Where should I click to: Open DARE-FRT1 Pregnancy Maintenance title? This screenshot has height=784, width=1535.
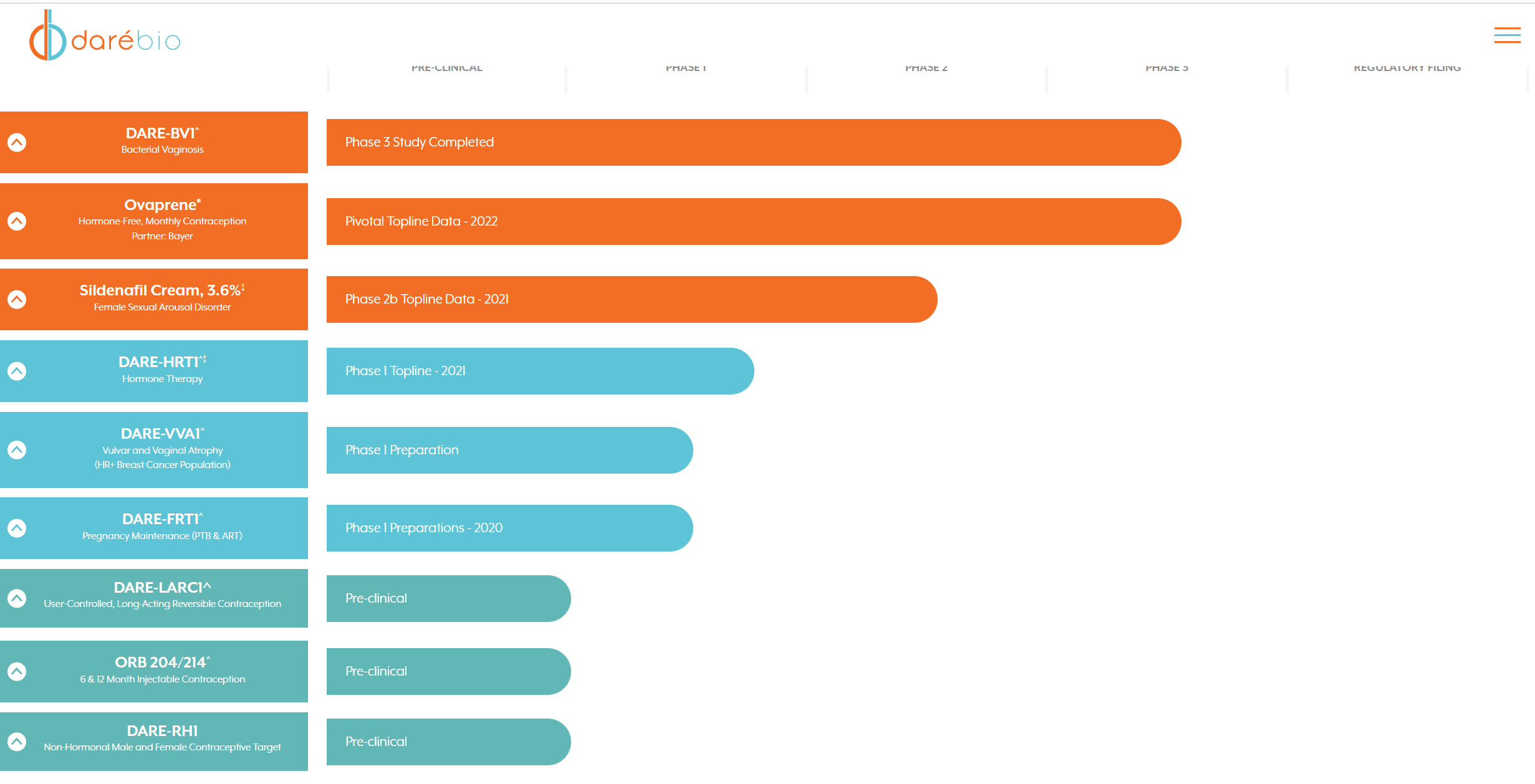(x=162, y=519)
